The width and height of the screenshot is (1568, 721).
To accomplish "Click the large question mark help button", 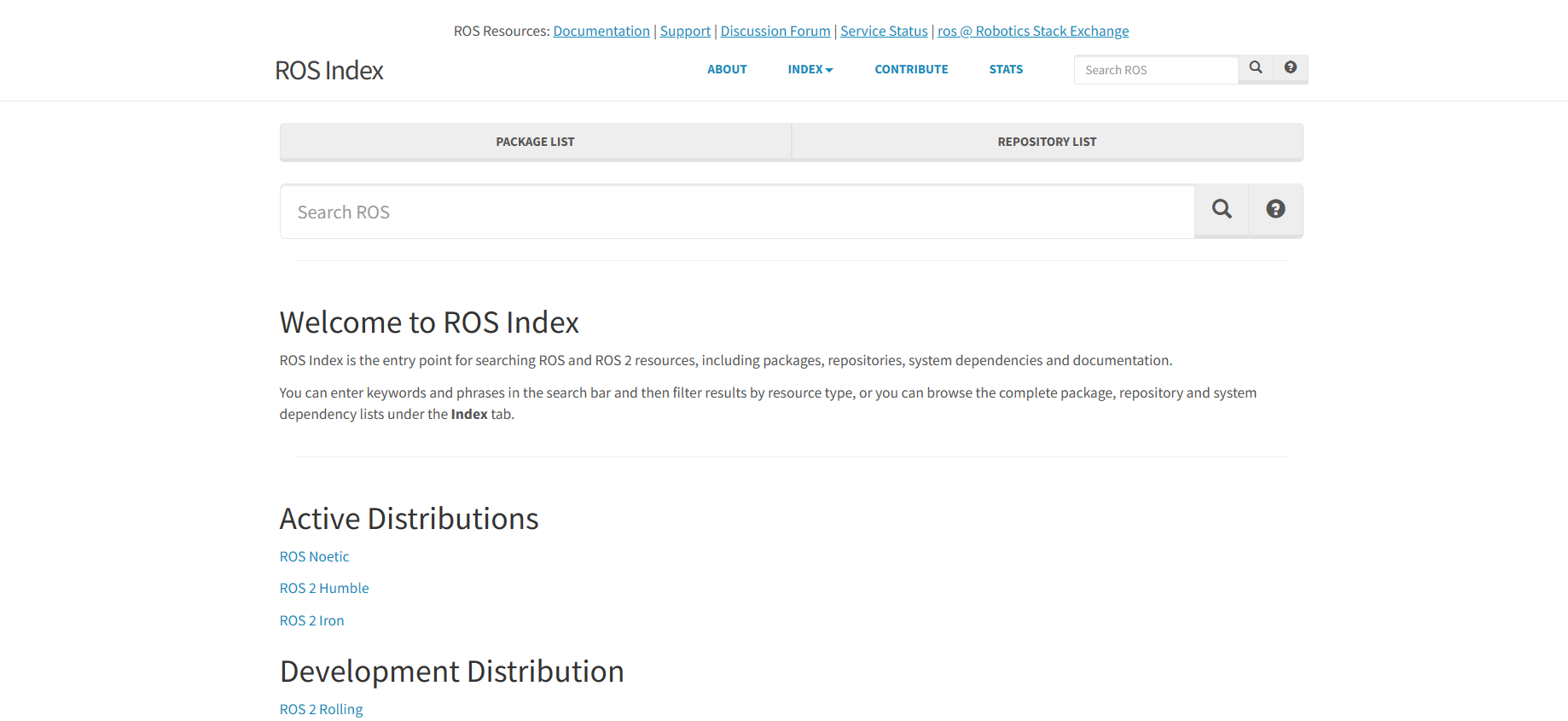I will click(x=1275, y=210).
